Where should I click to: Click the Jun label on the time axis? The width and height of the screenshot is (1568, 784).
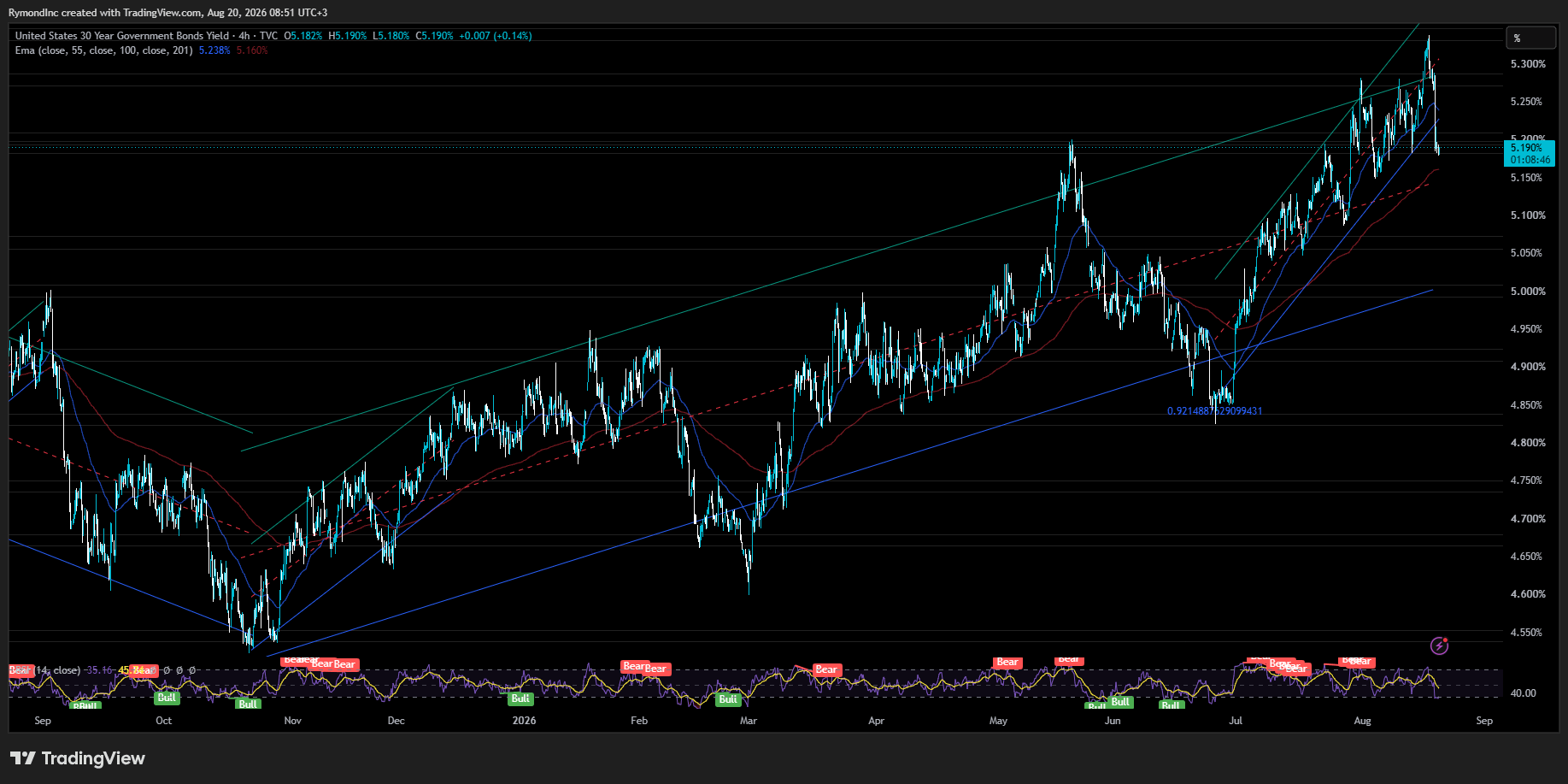[1113, 721]
